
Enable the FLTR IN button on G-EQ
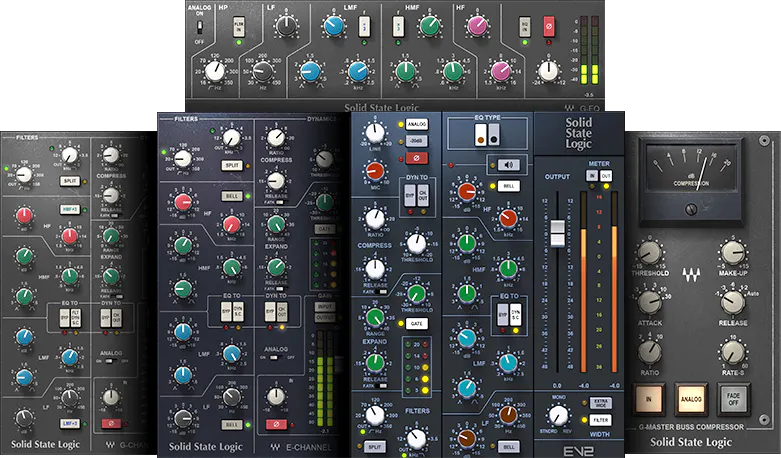pyautogui.click(x=239, y=27)
